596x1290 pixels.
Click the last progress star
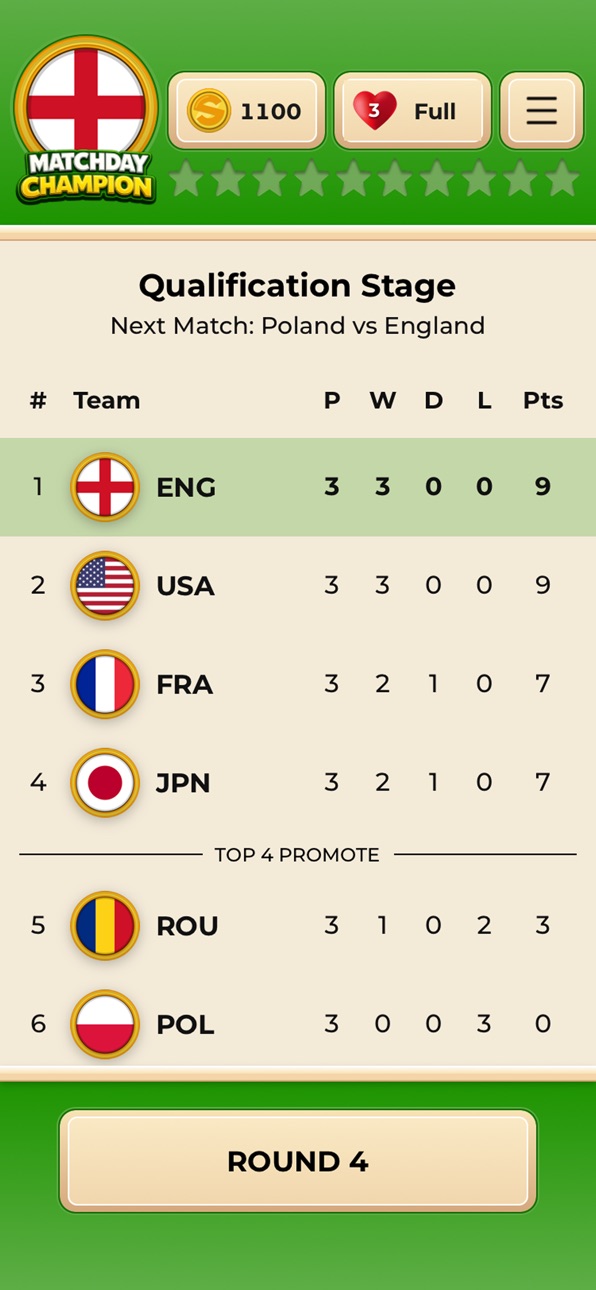[563, 179]
